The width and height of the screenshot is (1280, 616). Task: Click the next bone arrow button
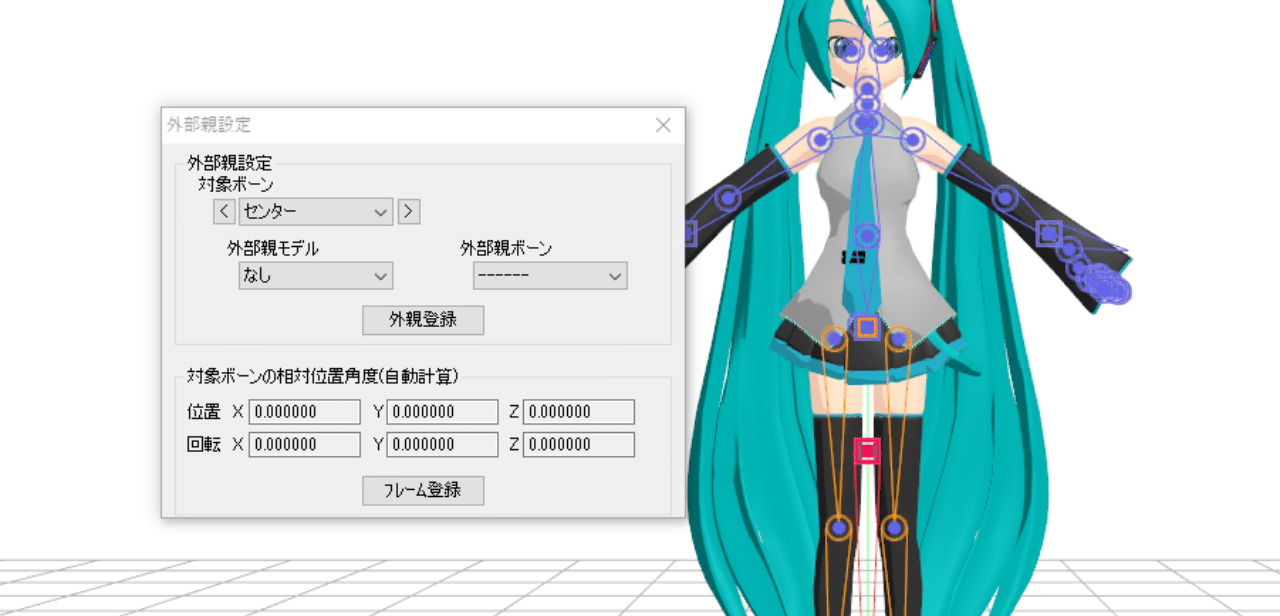tap(408, 211)
